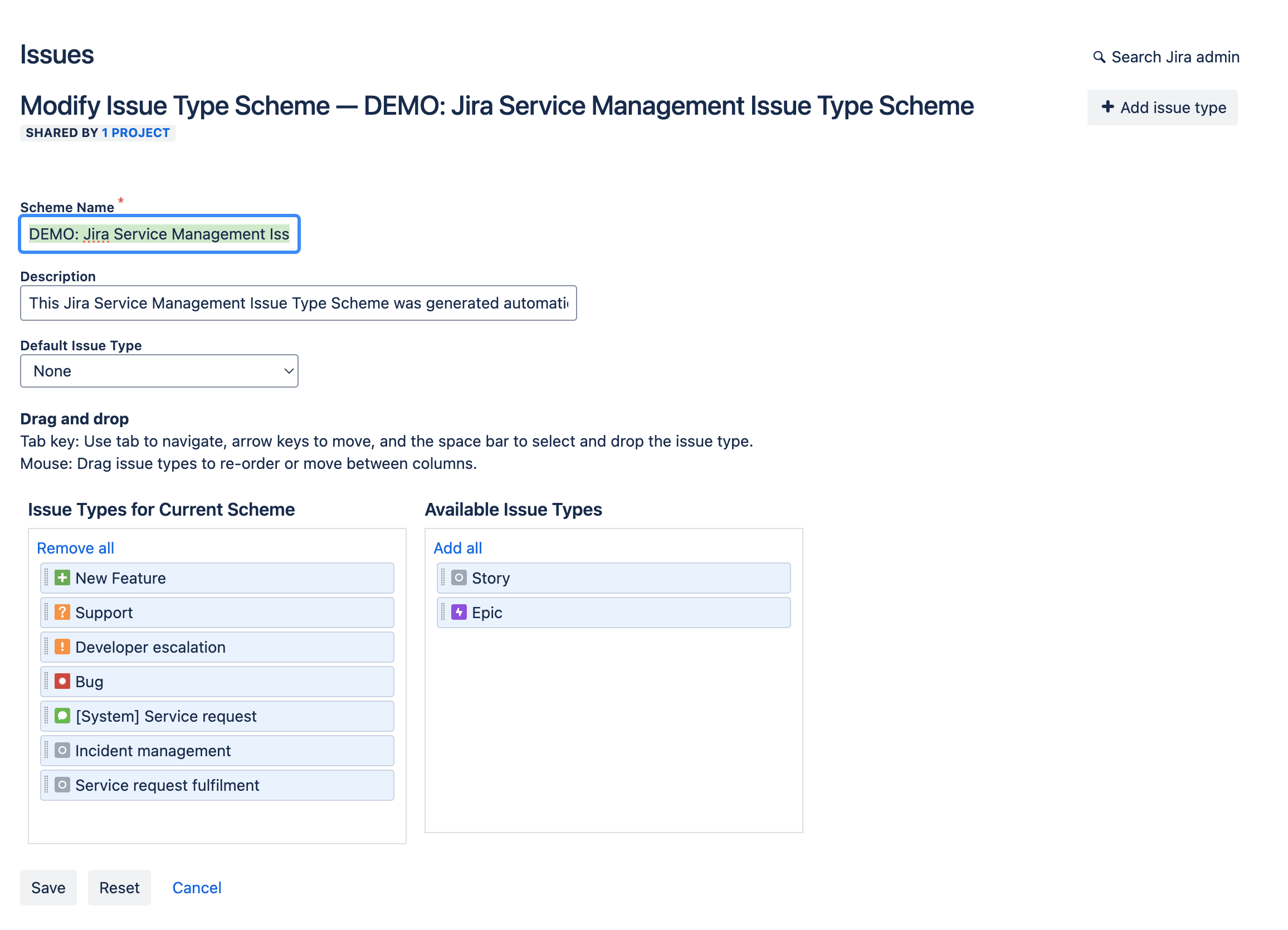Select the Bug row label
The height and width of the screenshot is (930, 1288).
coord(89,682)
